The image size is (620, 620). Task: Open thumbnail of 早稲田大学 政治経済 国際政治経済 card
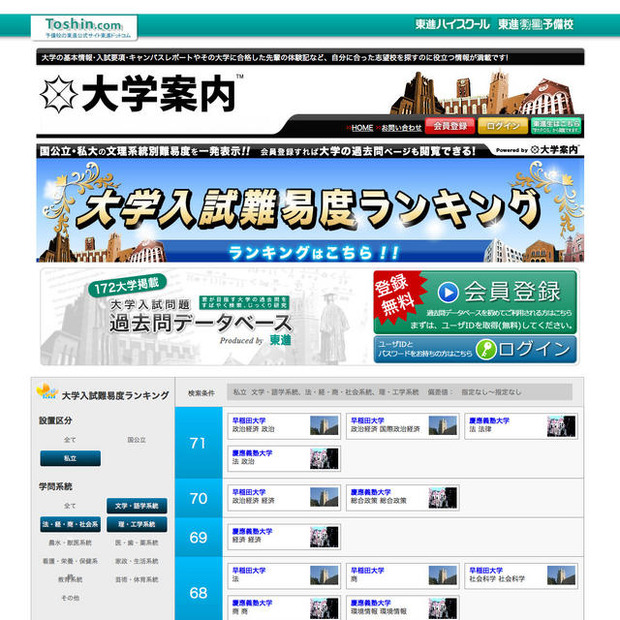pos(442,425)
